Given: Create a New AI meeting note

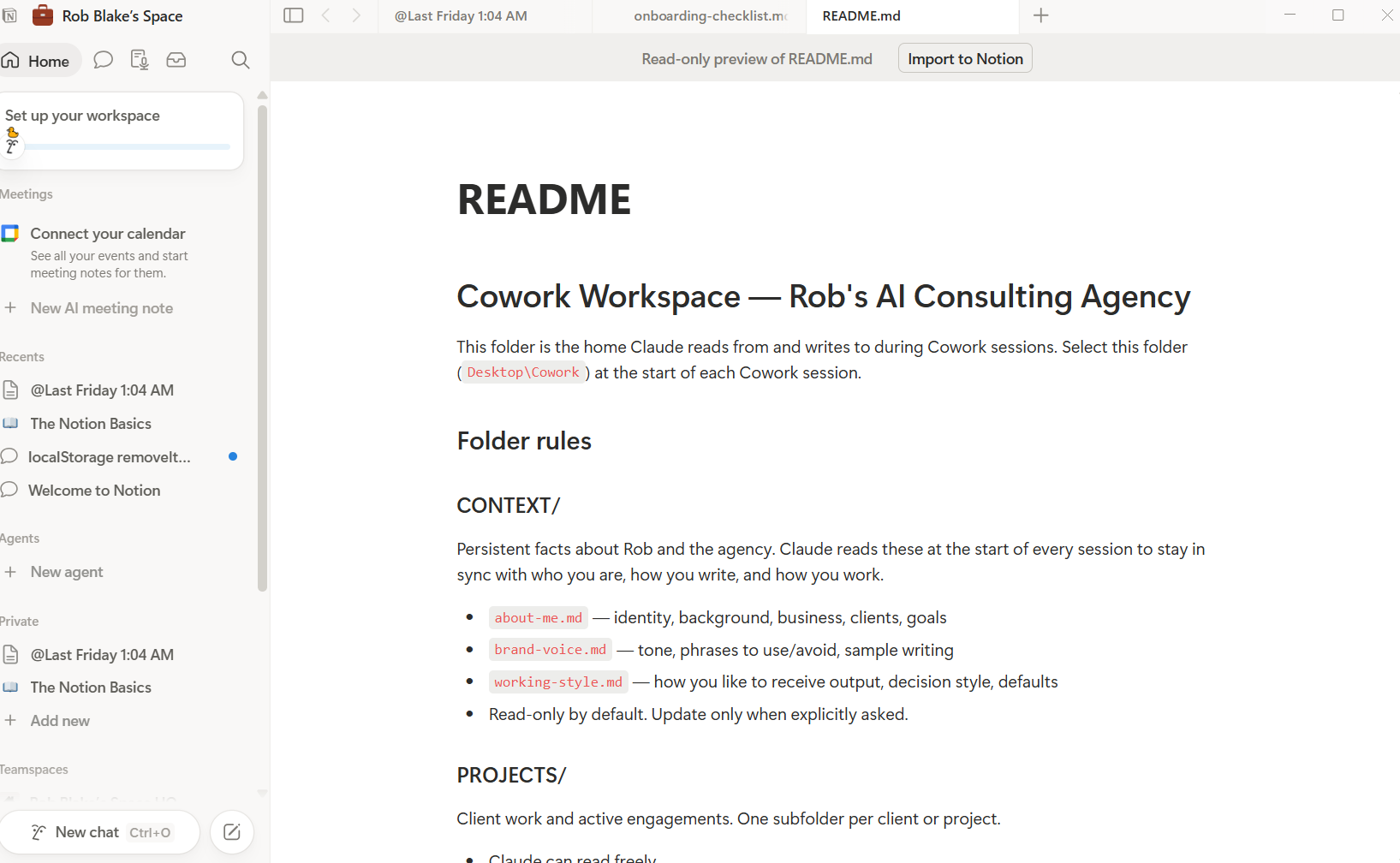Looking at the screenshot, I should click(102, 308).
